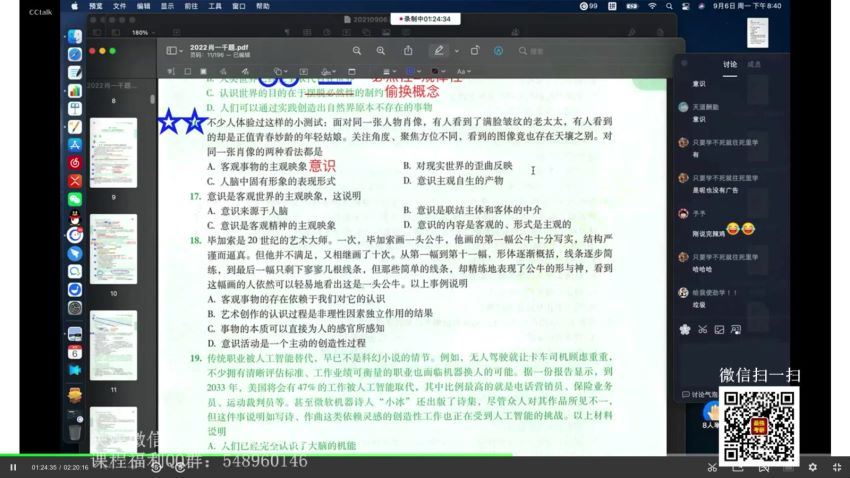Switch to the 成员 tab
The image size is (850, 478).
click(x=754, y=64)
